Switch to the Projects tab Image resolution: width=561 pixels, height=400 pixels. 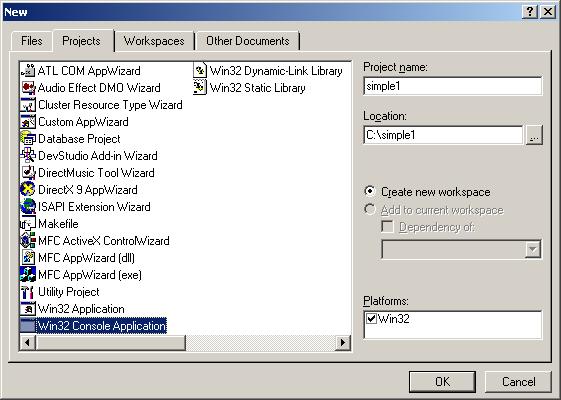click(x=82, y=41)
